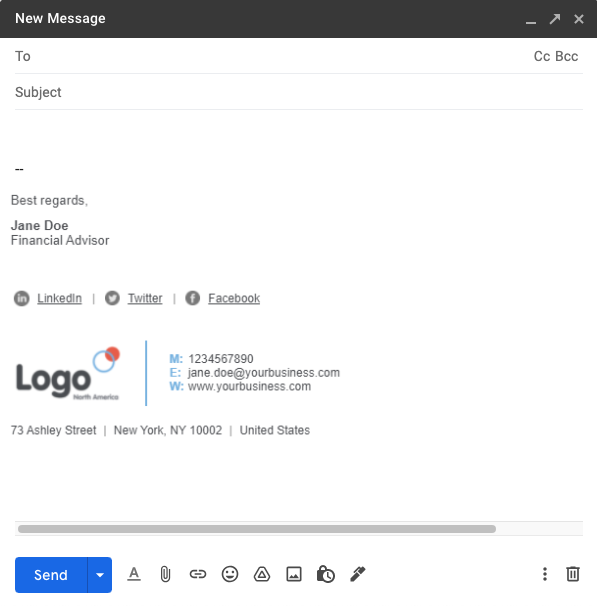This screenshot has width=597, height=606.
Task: Add Bcc recipients
Action: [566, 56]
